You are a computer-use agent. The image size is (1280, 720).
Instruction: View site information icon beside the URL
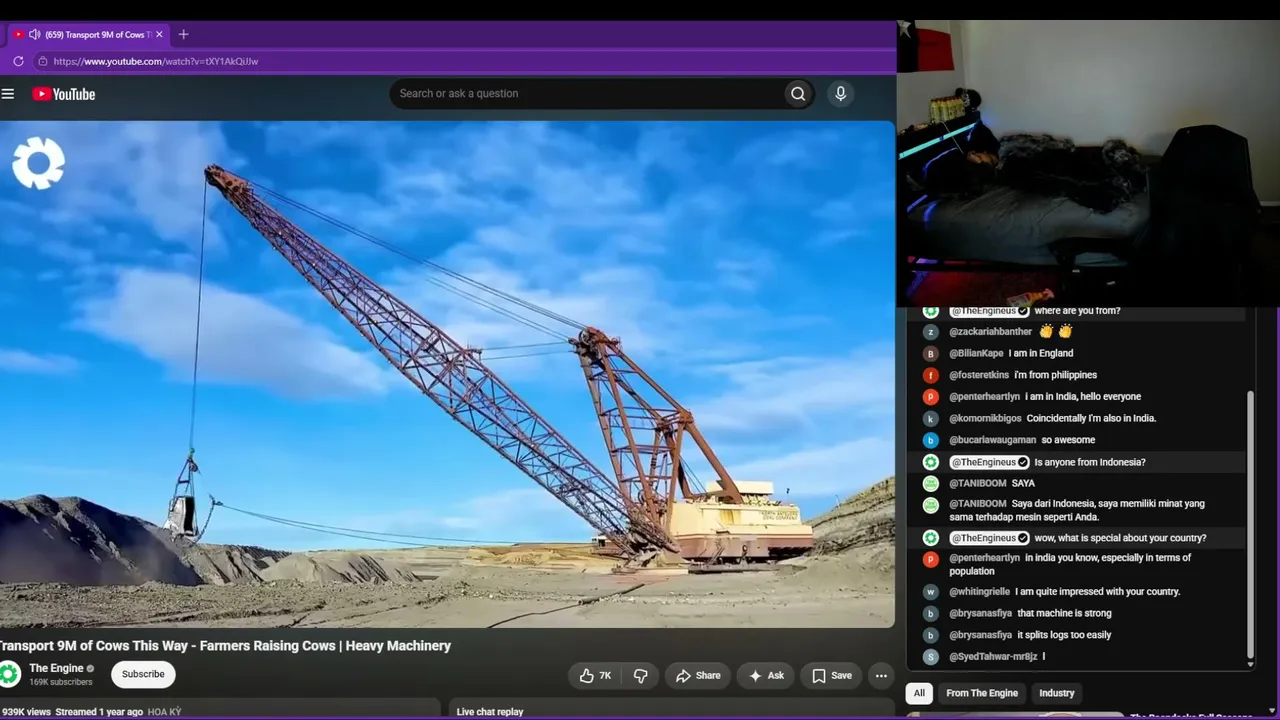pos(42,61)
